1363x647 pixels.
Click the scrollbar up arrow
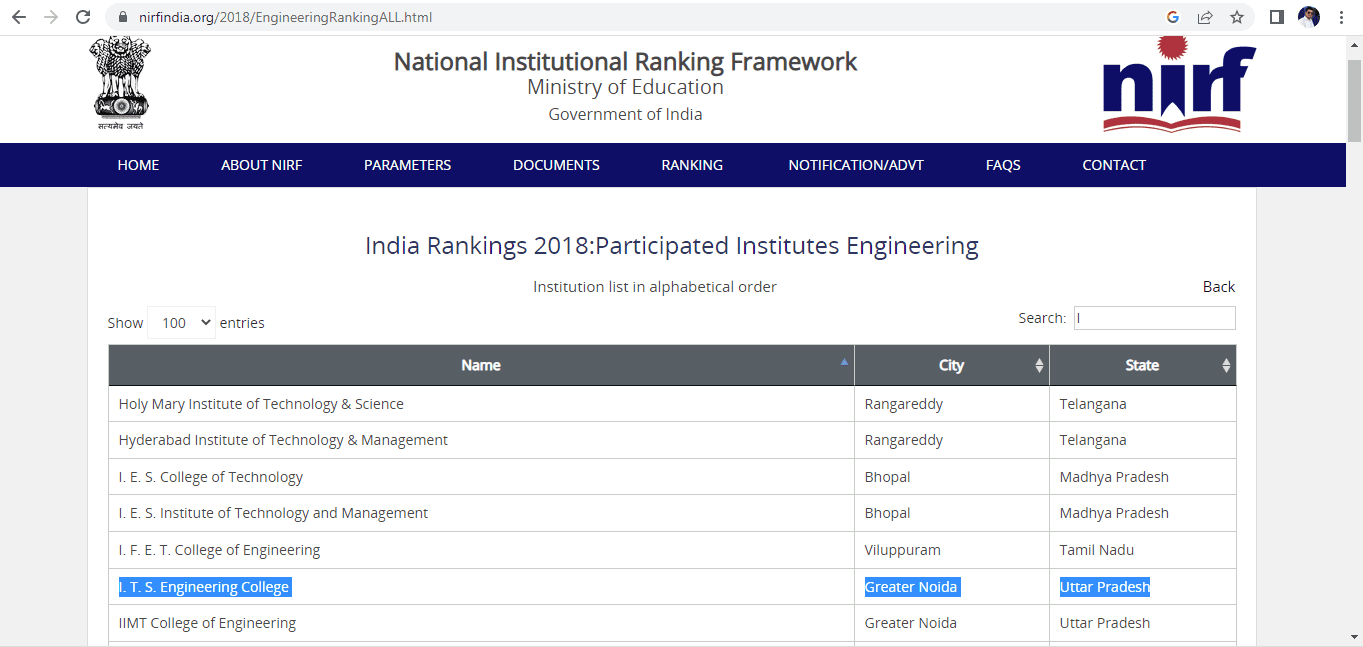click(1354, 44)
